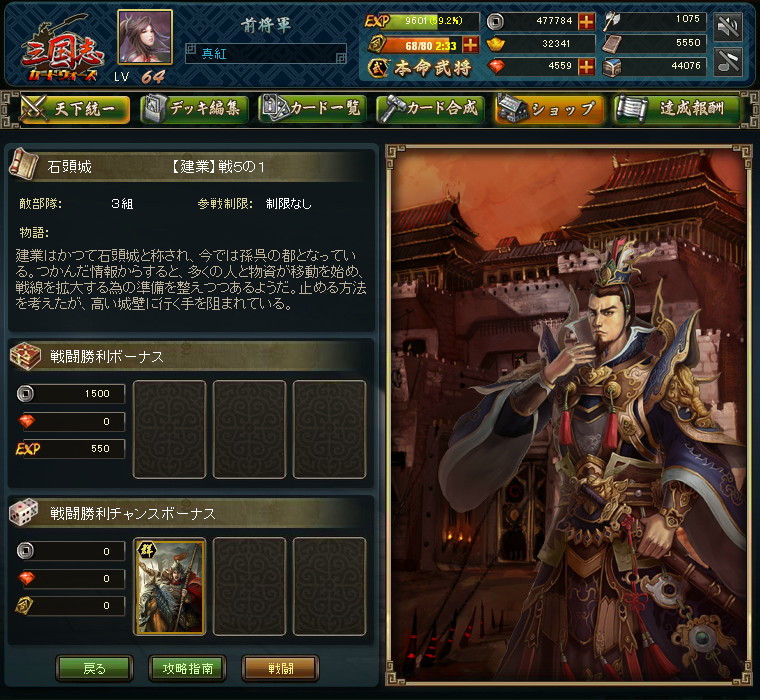Toggle background music with the note icon

click(728, 63)
